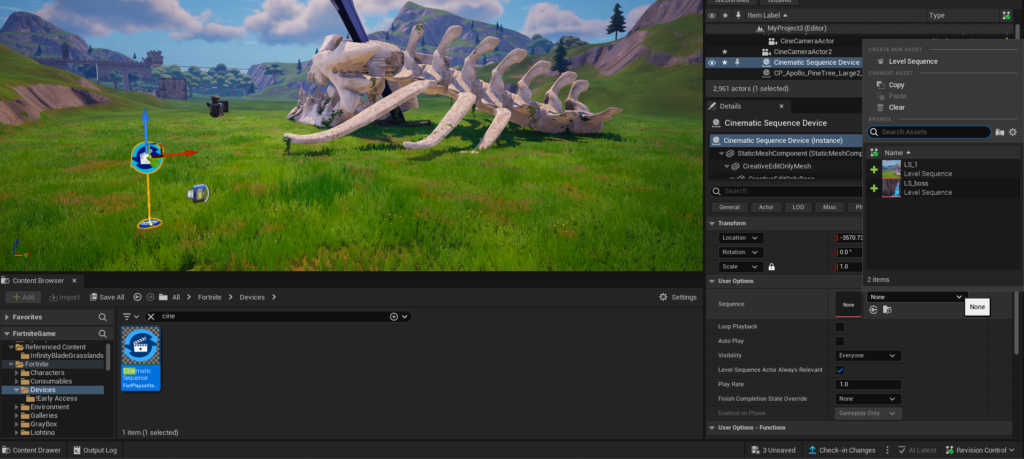Toggle the Loop Playback checkbox
Image resolution: width=1024 pixels, height=459 pixels.
point(840,326)
